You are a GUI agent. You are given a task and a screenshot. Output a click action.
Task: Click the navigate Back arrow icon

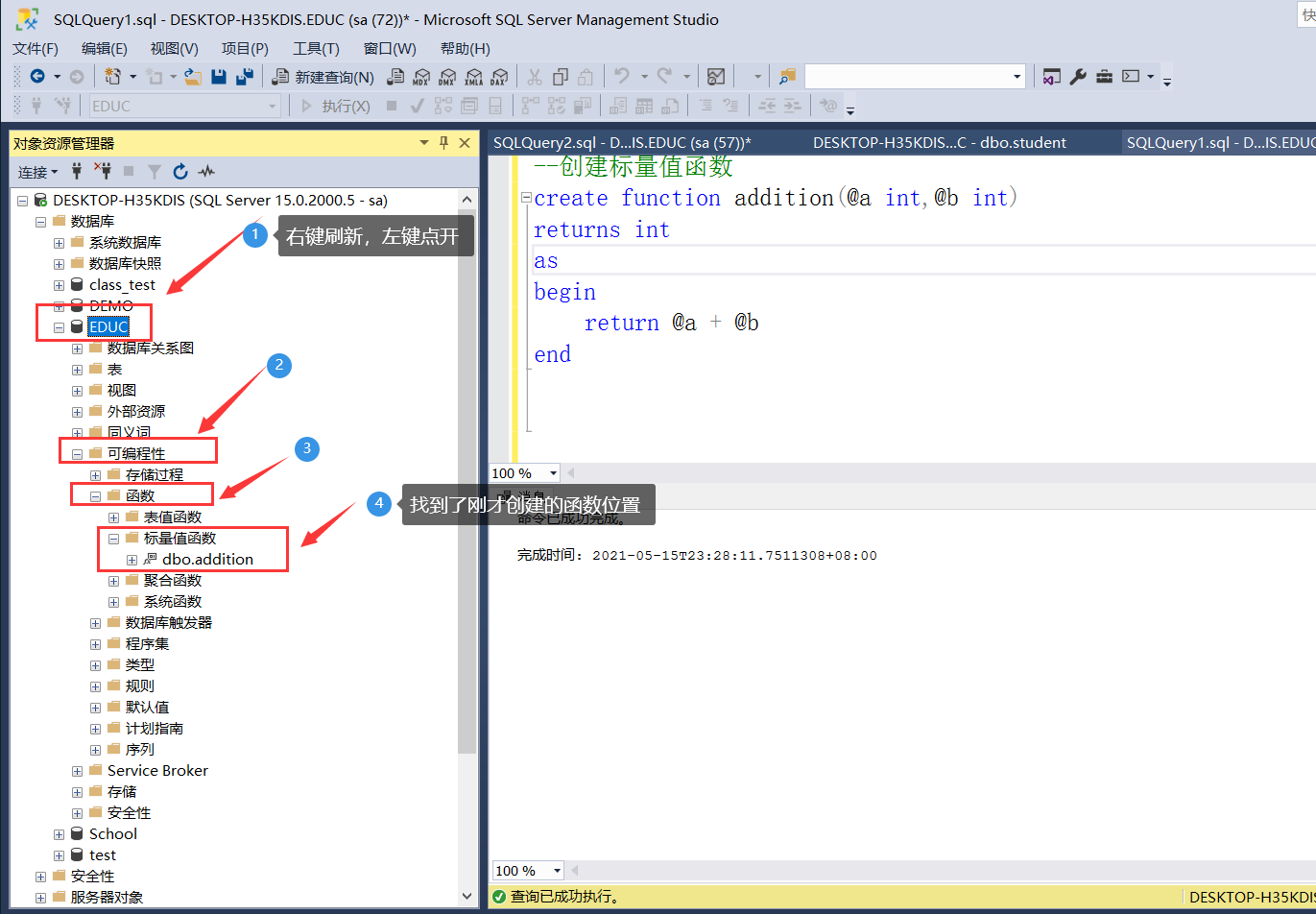(37, 77)
